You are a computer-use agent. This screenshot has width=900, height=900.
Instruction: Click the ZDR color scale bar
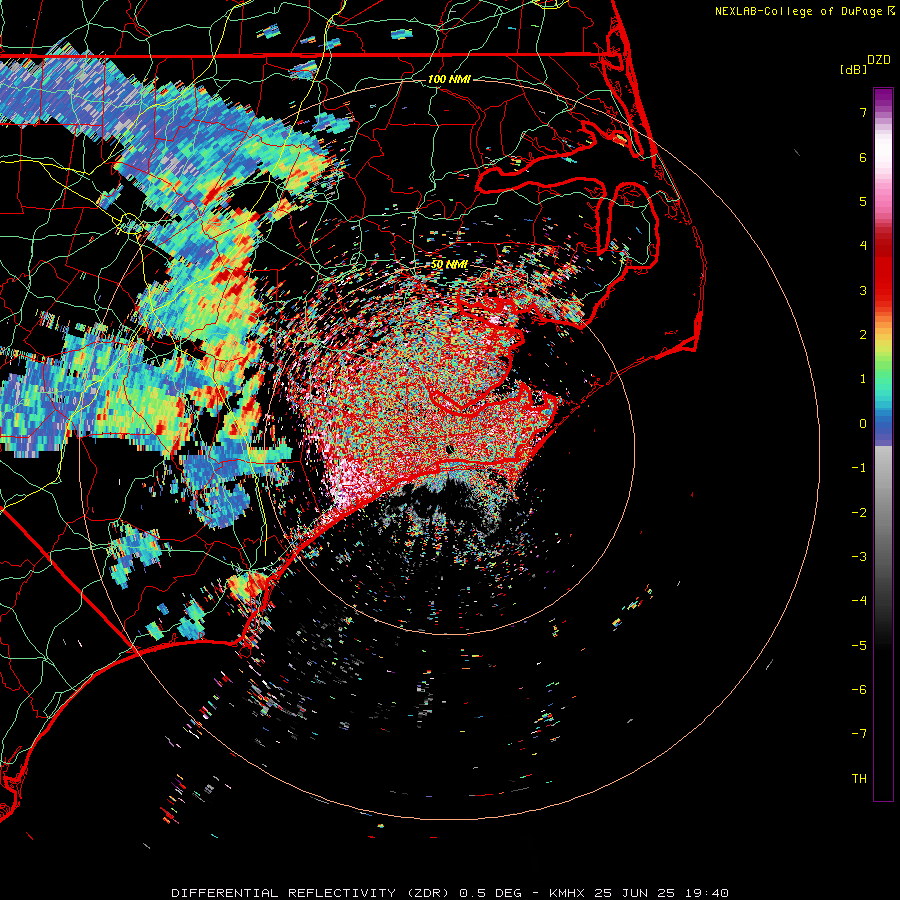point(883,444)
